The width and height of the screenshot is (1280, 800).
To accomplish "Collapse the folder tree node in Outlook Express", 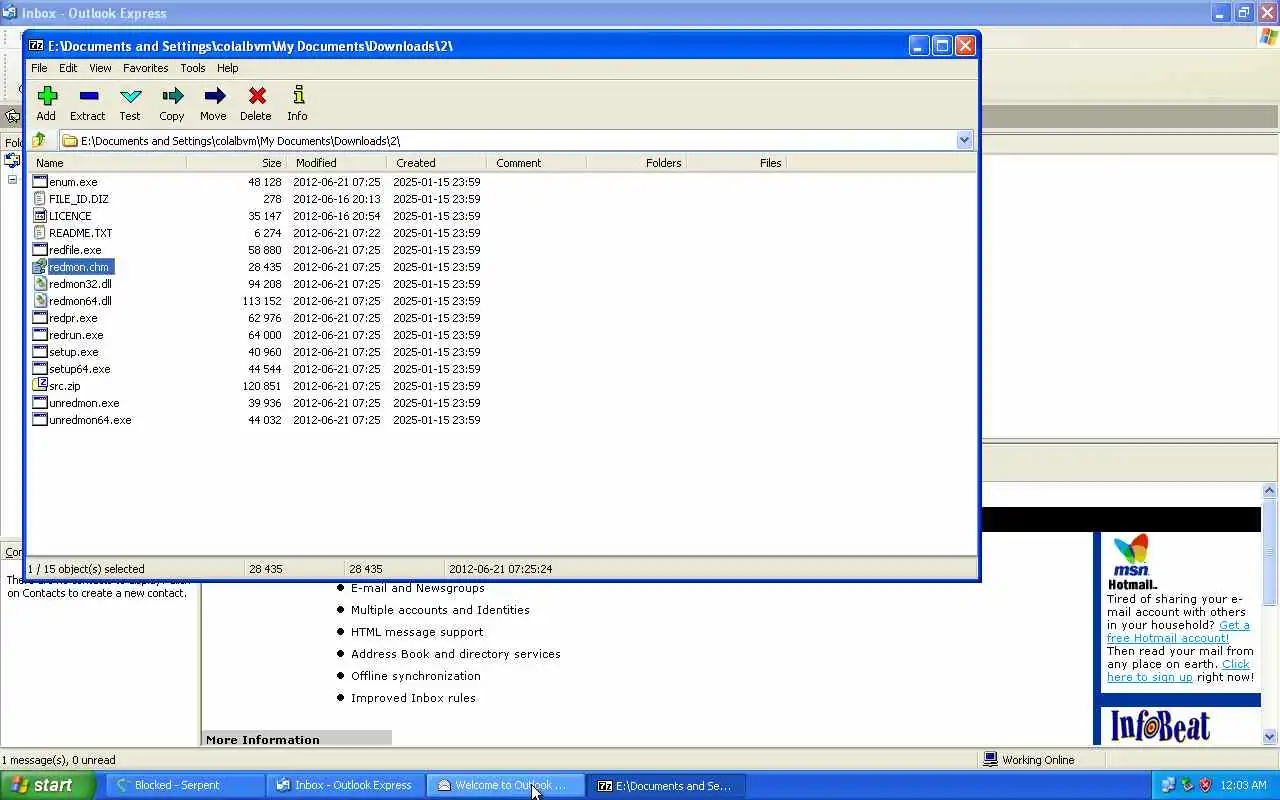I will [12, 180].
